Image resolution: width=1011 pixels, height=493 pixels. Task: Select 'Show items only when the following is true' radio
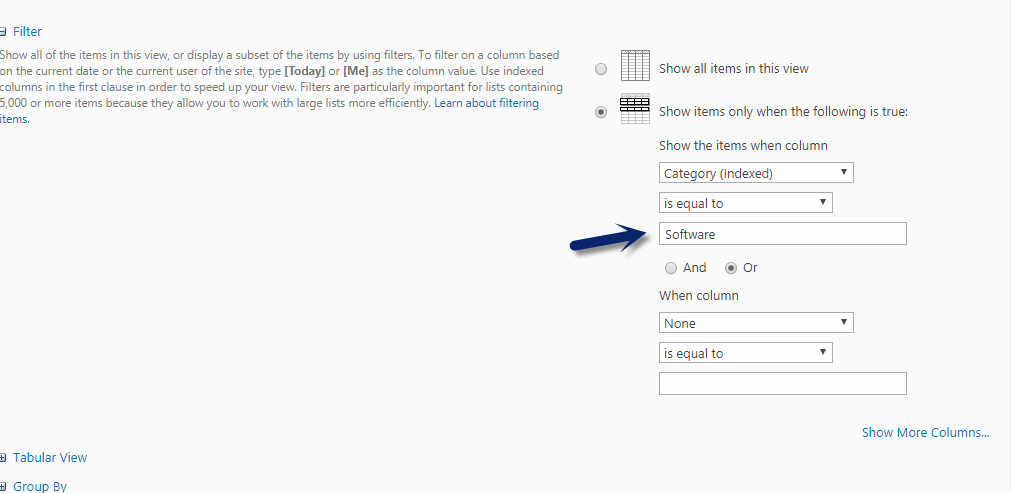point(601,112)
